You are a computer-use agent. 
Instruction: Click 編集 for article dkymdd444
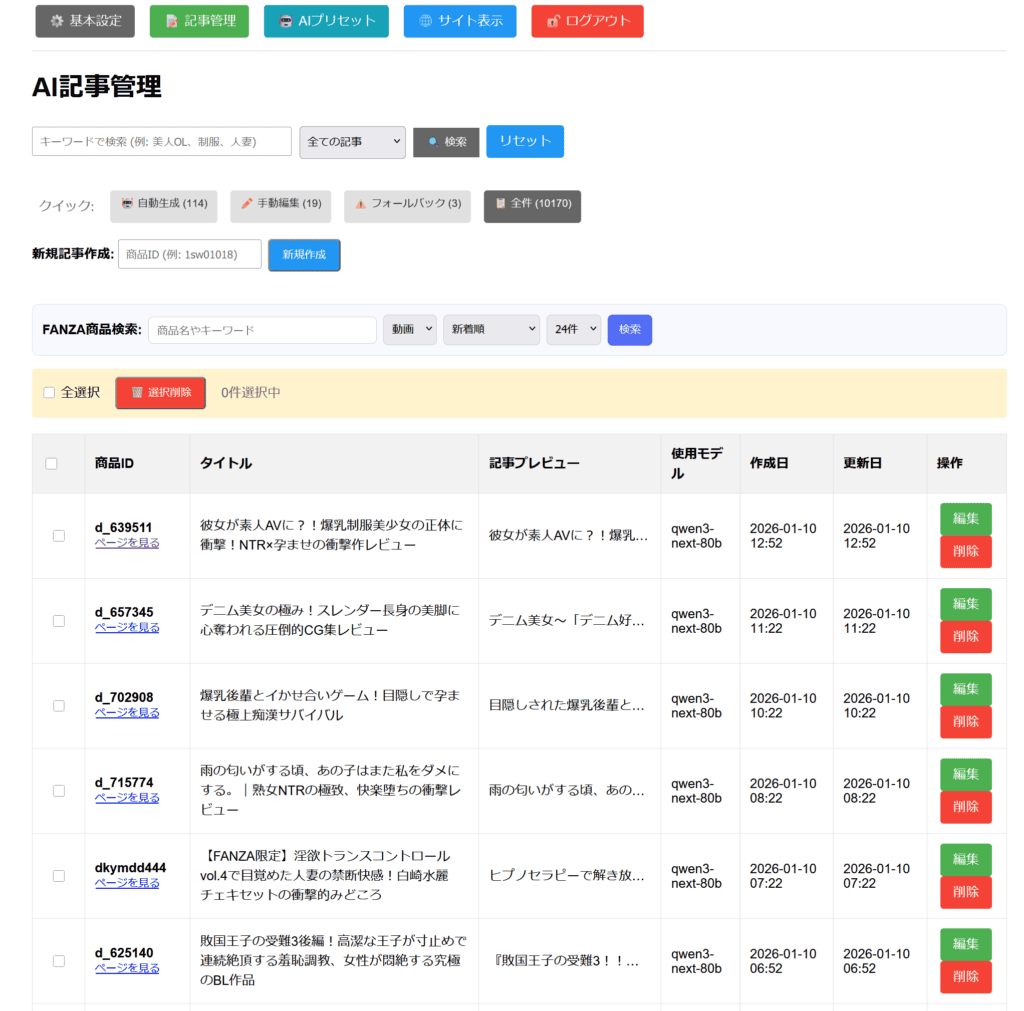(x=965, y=859)
